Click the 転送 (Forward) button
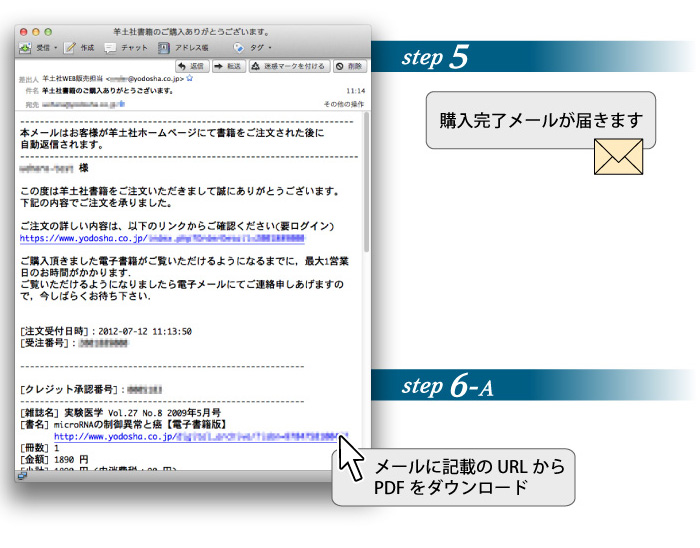This screenshot has width=700, height=548. coord(229,65)
